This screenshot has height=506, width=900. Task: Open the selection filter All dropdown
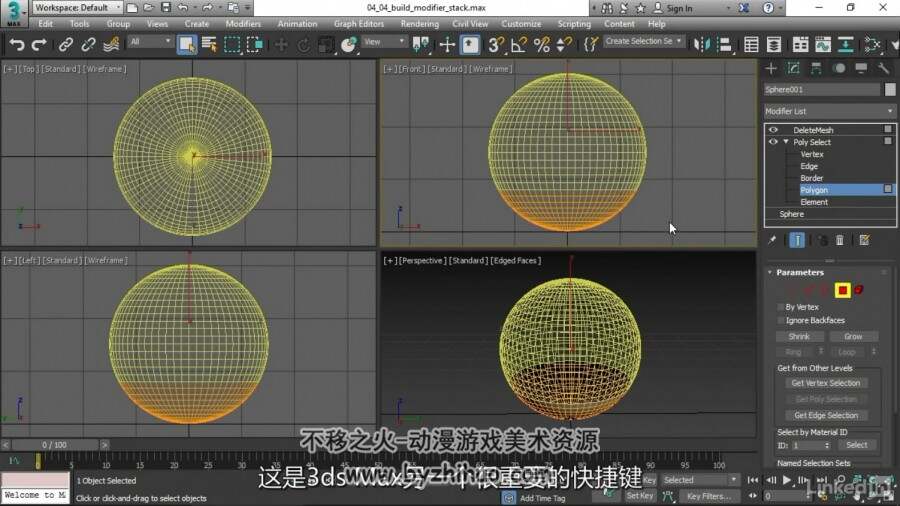tap(150, 42)
